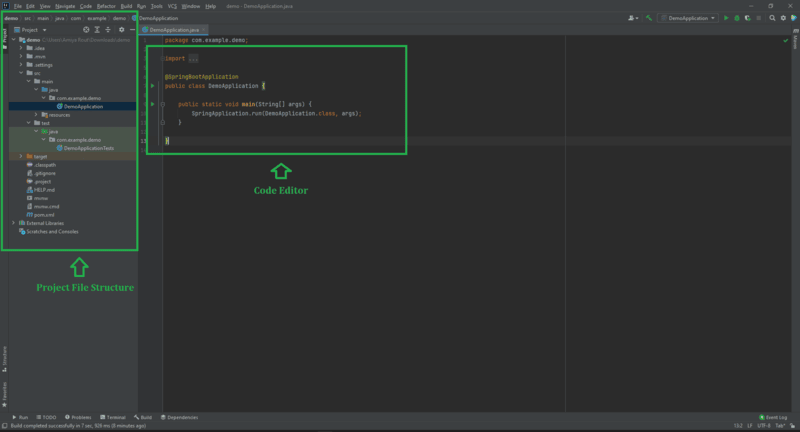Open the Tools menu

pyautogui.click(x=157, y=6)
